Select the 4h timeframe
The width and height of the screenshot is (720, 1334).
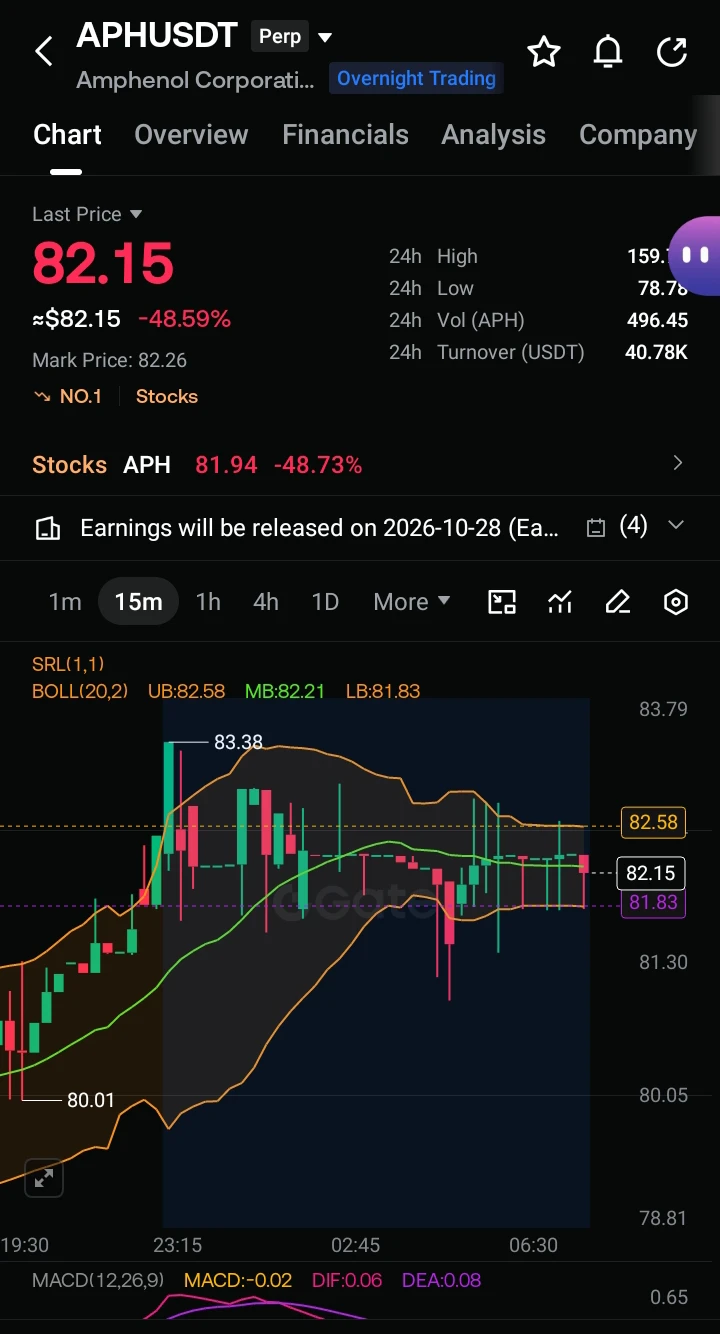pyautogui.click(x=266, y=602)
